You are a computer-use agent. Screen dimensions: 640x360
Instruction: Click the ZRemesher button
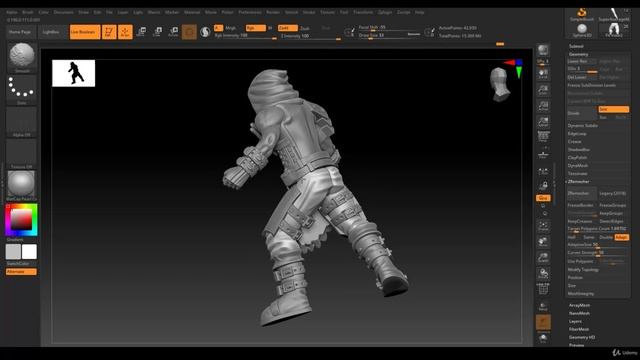click(x=582, y=193)
